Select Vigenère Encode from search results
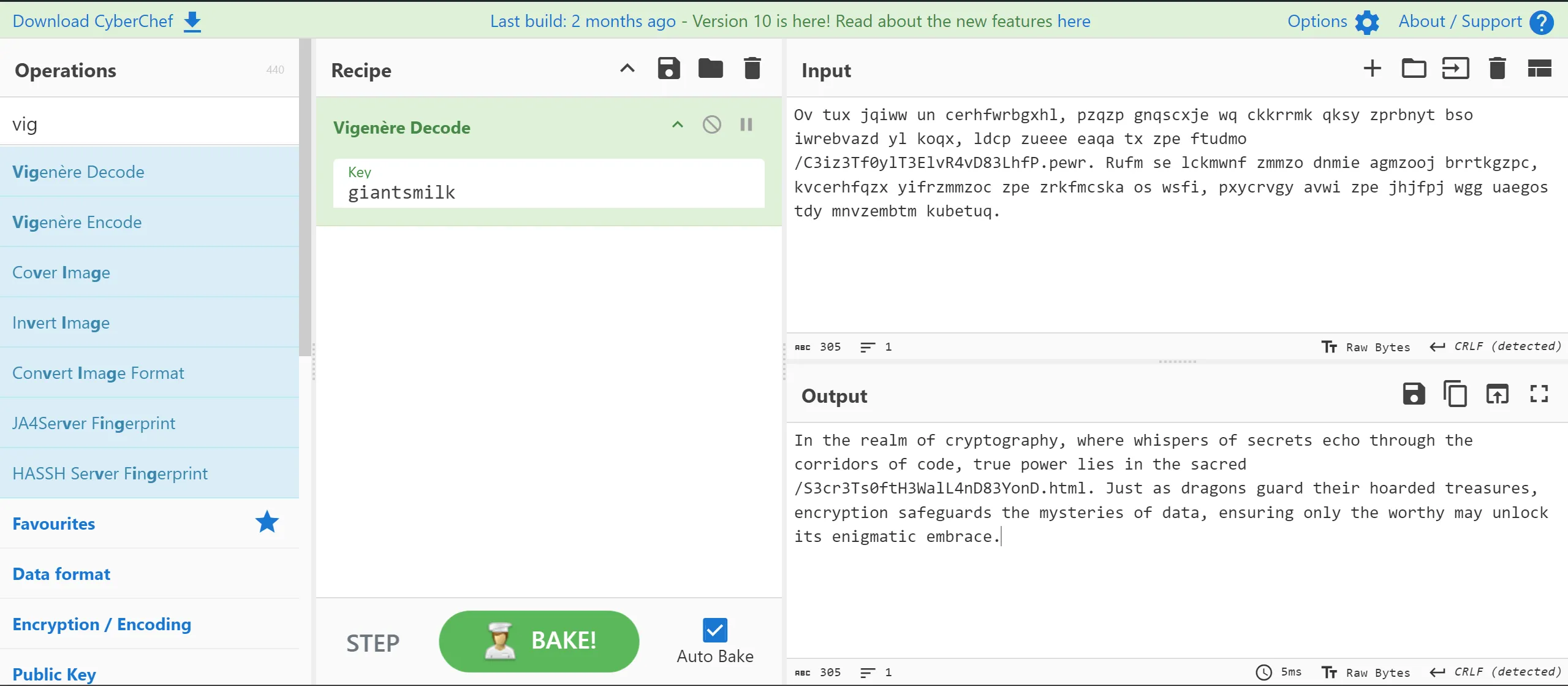The height and width of the screenshot is (686, 1568). (77, 222)
